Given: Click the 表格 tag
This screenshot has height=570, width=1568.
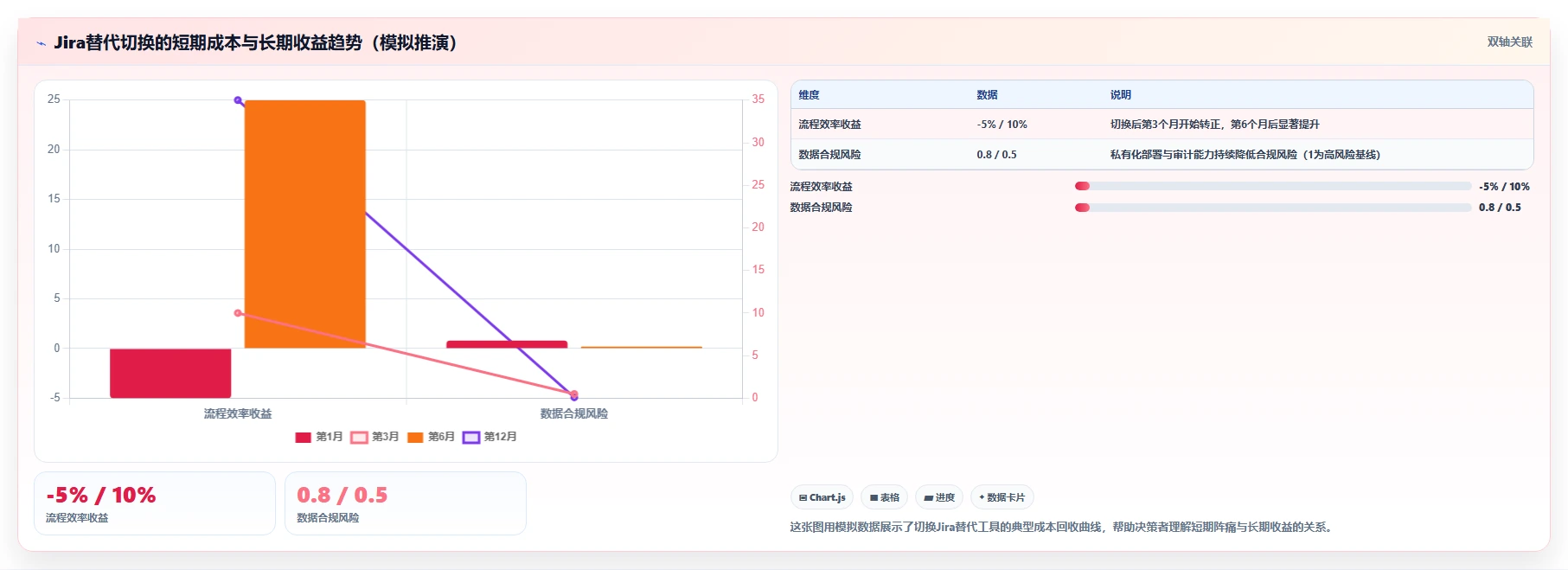Looking at the screenshot, I should [884, 497].
